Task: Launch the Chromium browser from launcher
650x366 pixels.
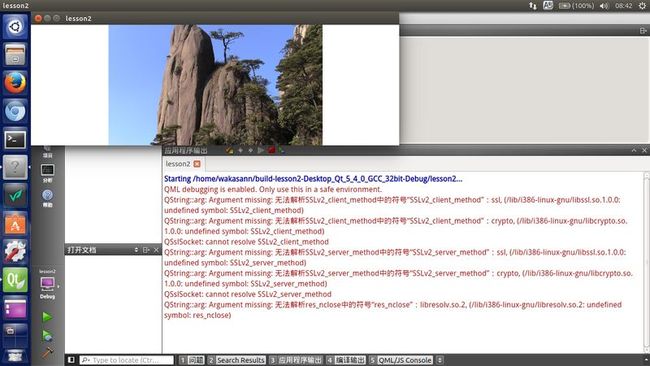Action: coord(15,111)
